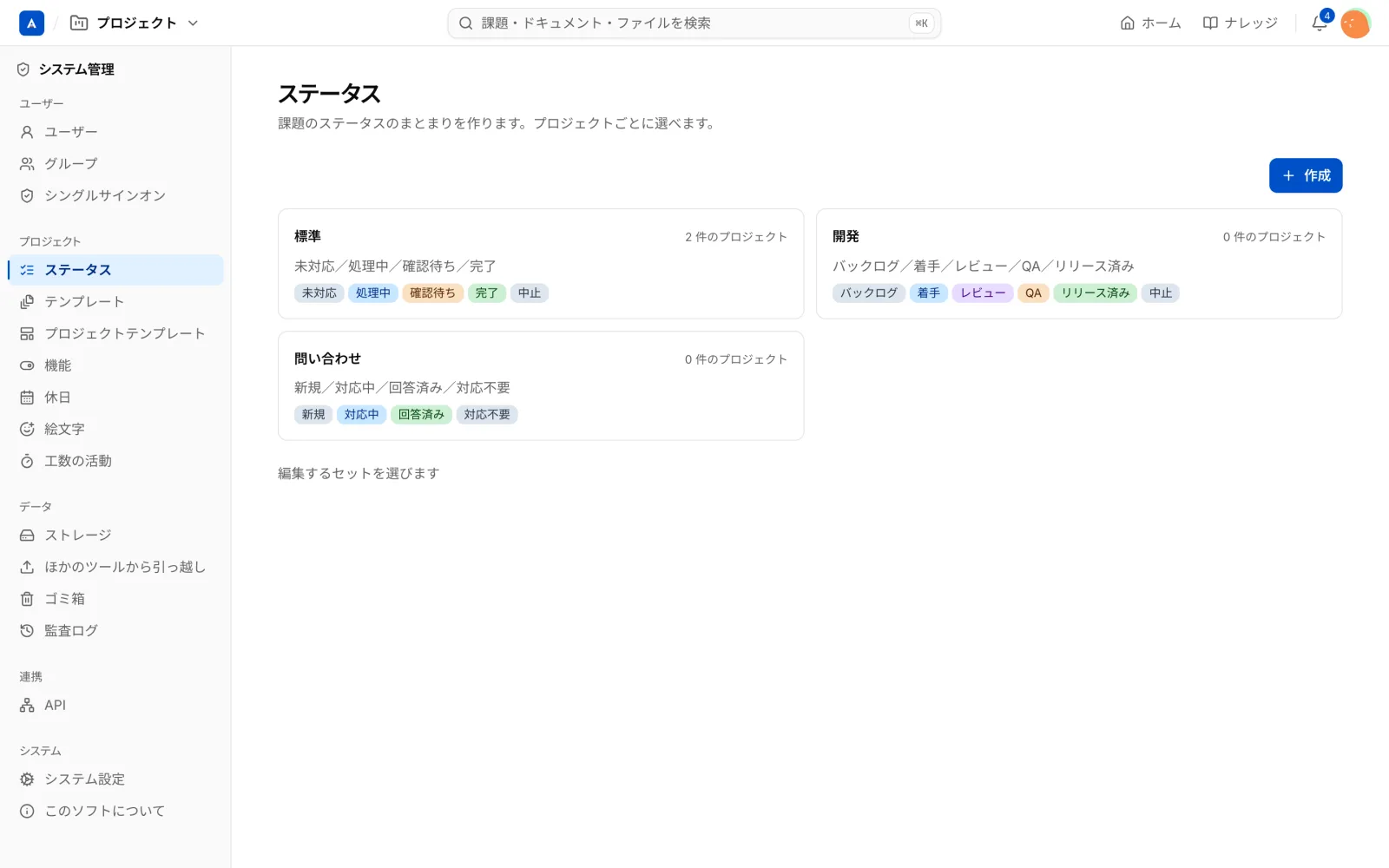Click the orange QA status badge

click(x=1033, y=293)
